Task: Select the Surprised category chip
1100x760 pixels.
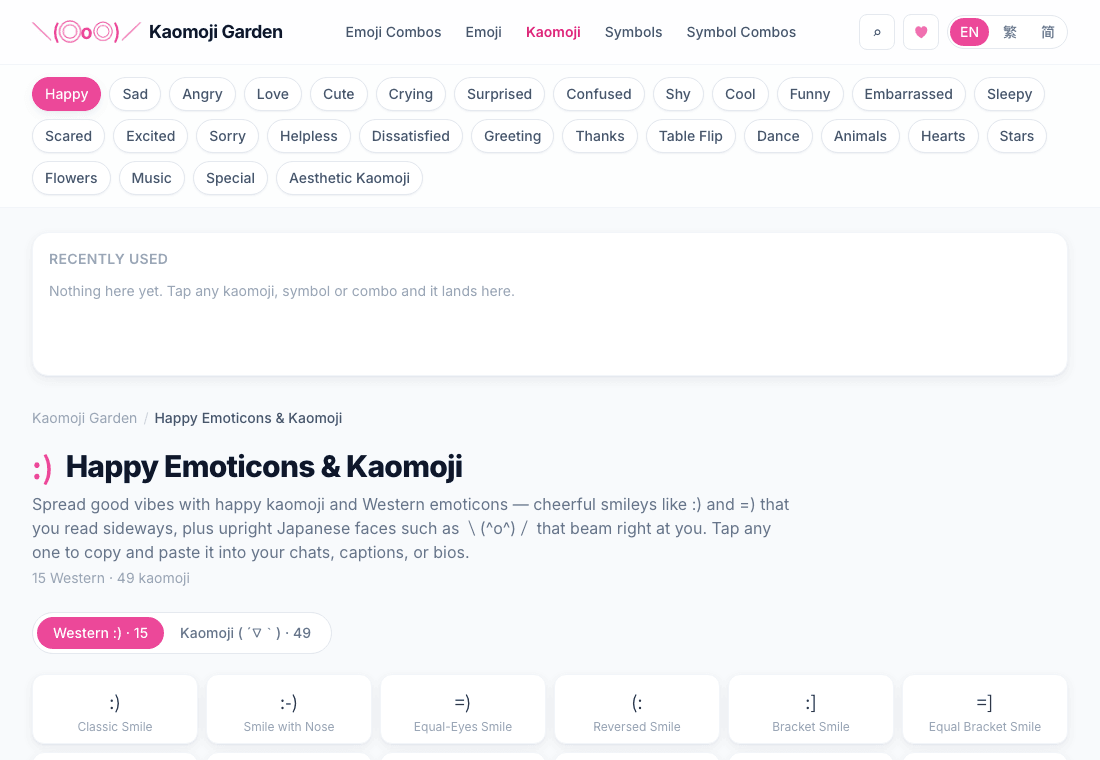Action: tap(499, 94)
